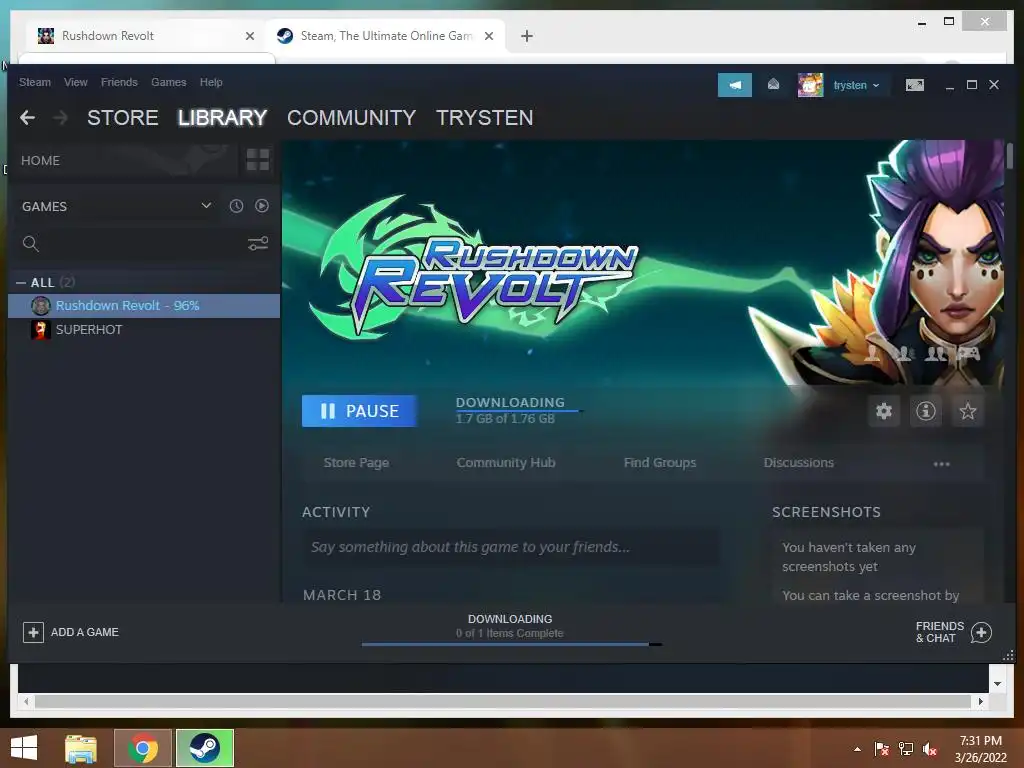Open the View menu
Viewport: 1024px width, 768px height.
pos(76,82)
